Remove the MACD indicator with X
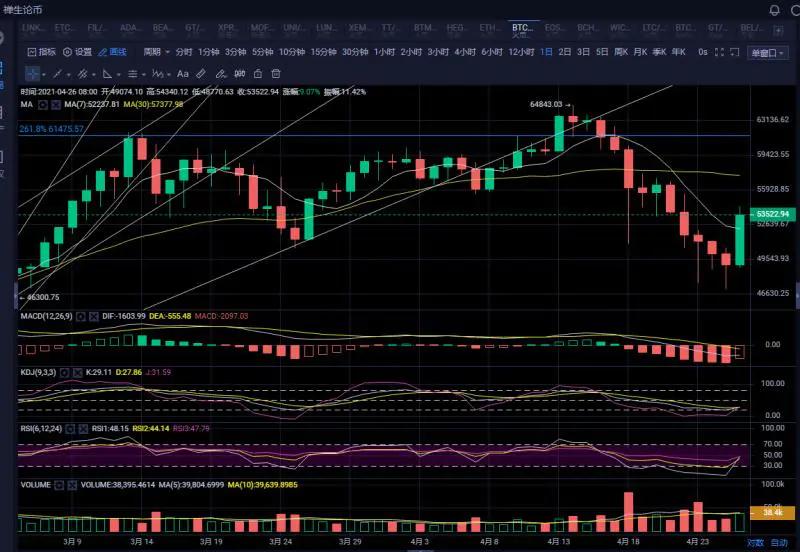The width and height of the screenshot is (800, 552). 93,317
